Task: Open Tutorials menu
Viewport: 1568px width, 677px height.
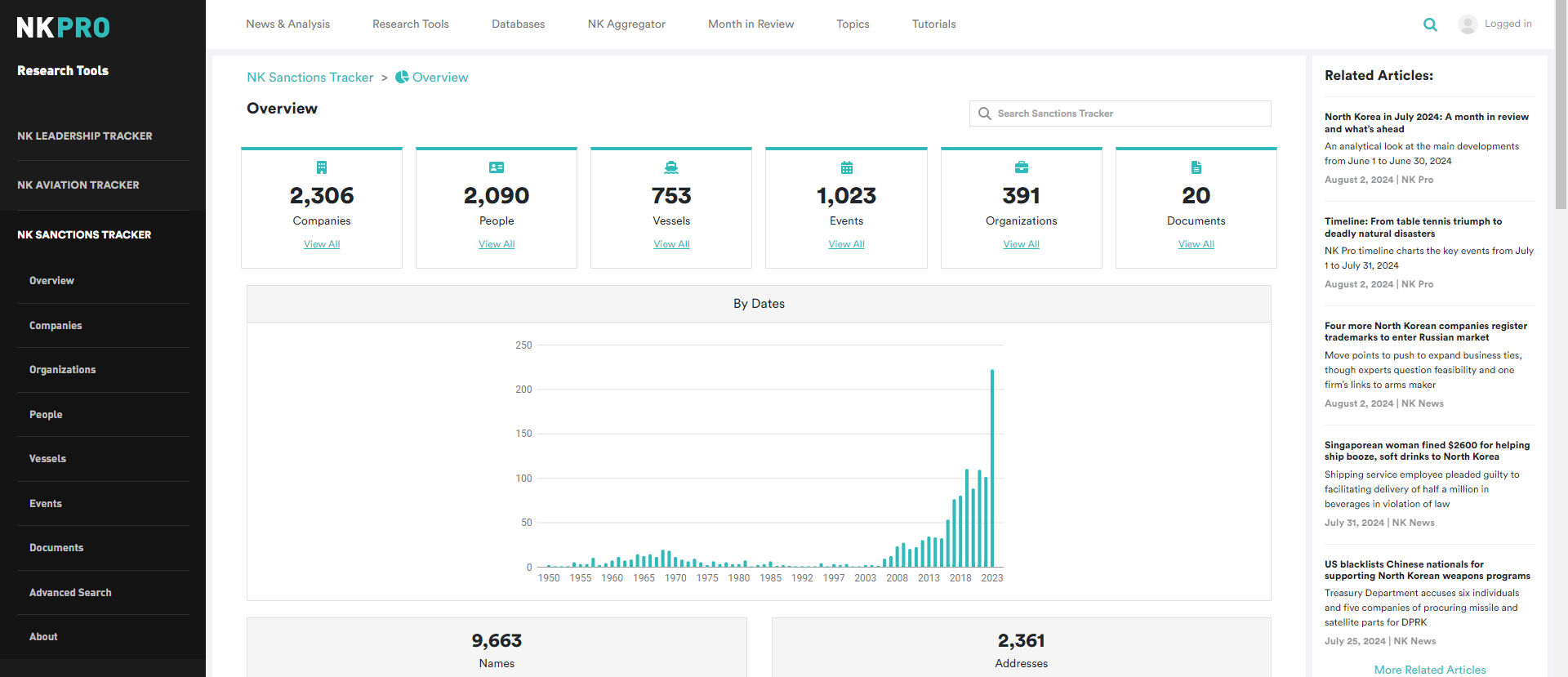Action: point(934,24)
